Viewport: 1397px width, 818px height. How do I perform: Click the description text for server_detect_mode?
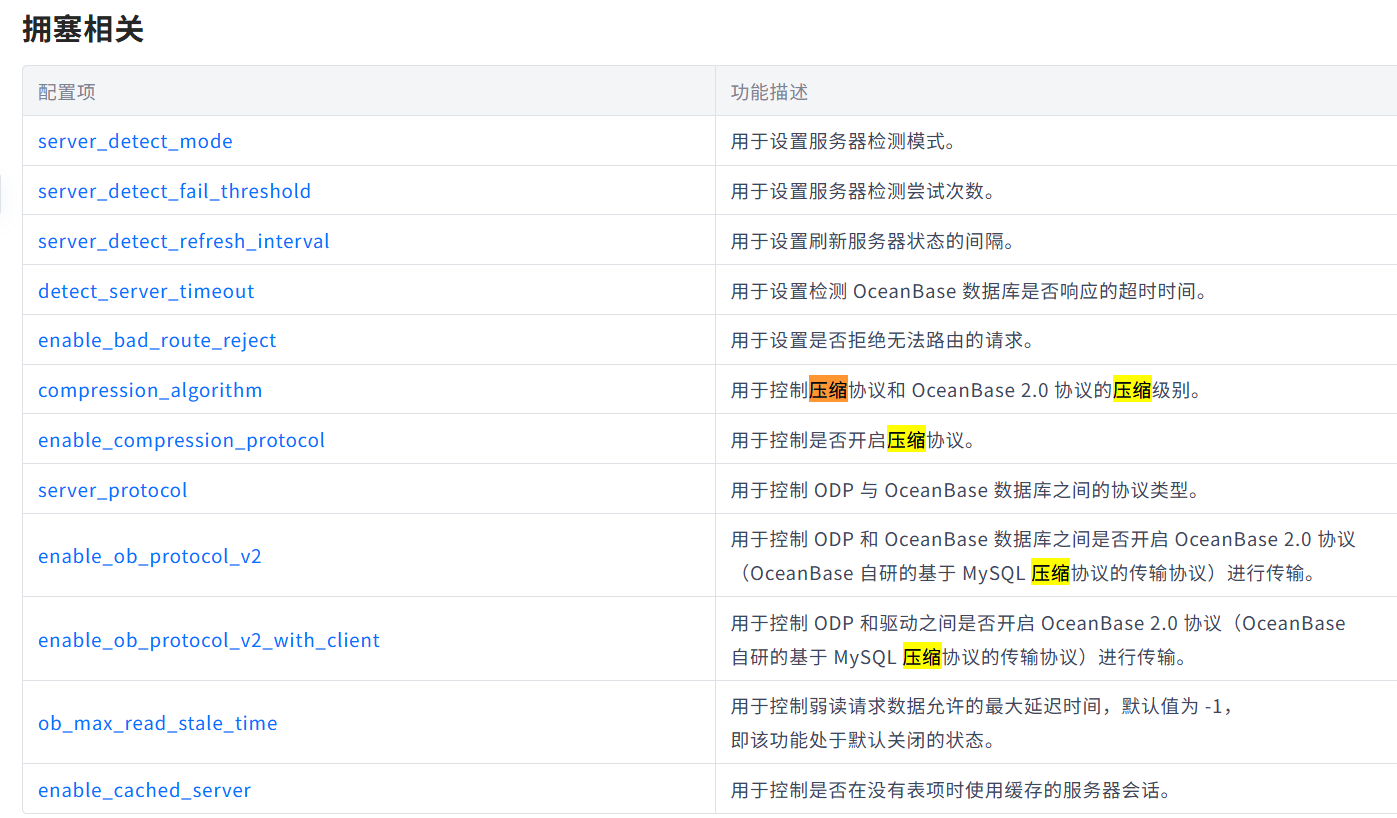(843, 141)
